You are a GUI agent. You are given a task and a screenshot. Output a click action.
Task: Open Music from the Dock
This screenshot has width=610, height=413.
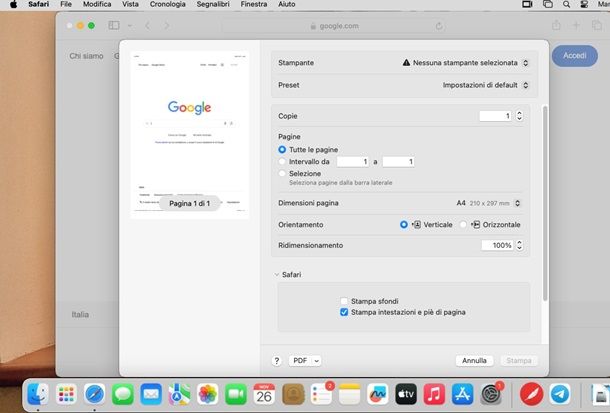pos(434,394)
